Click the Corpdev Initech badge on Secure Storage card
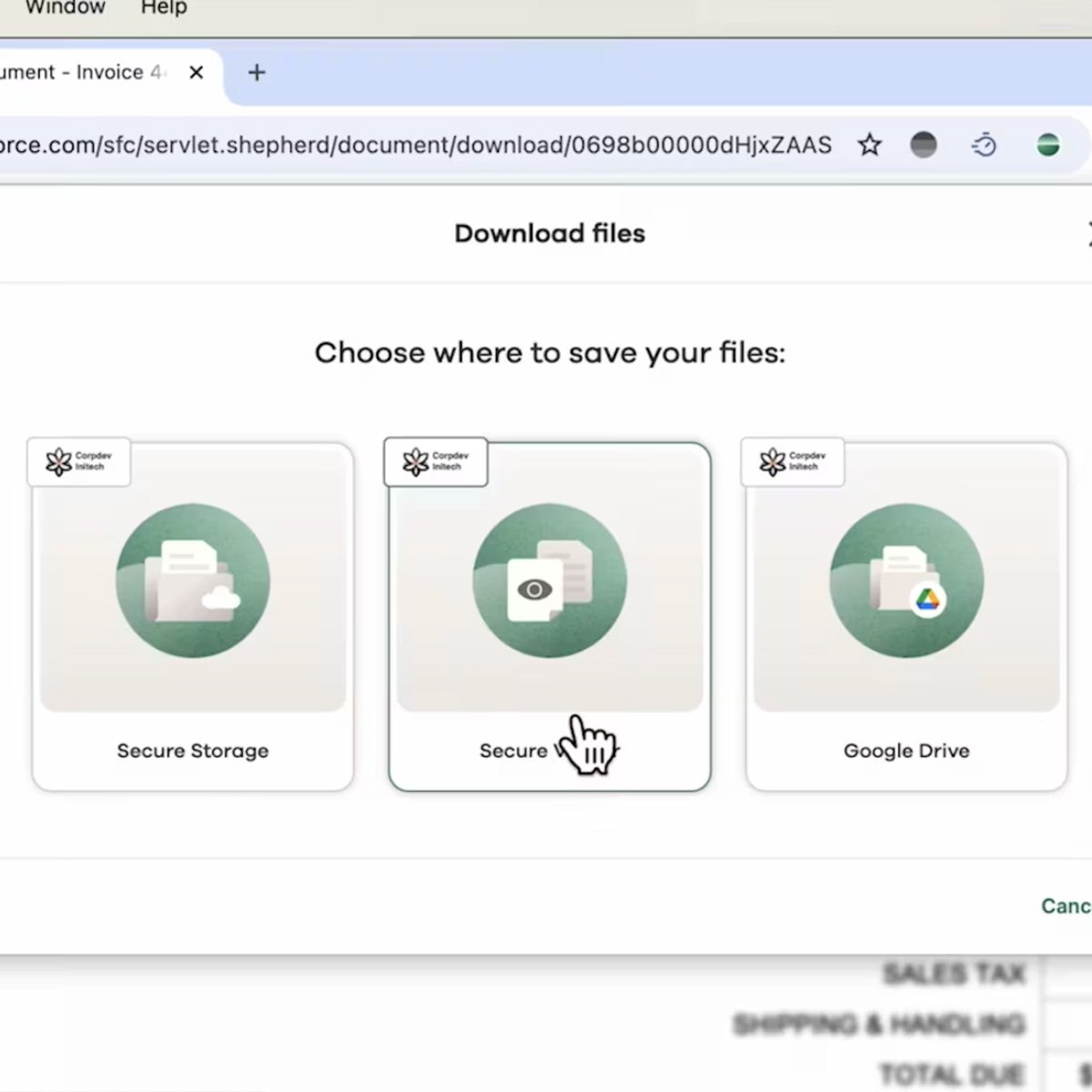 (79, 461)
